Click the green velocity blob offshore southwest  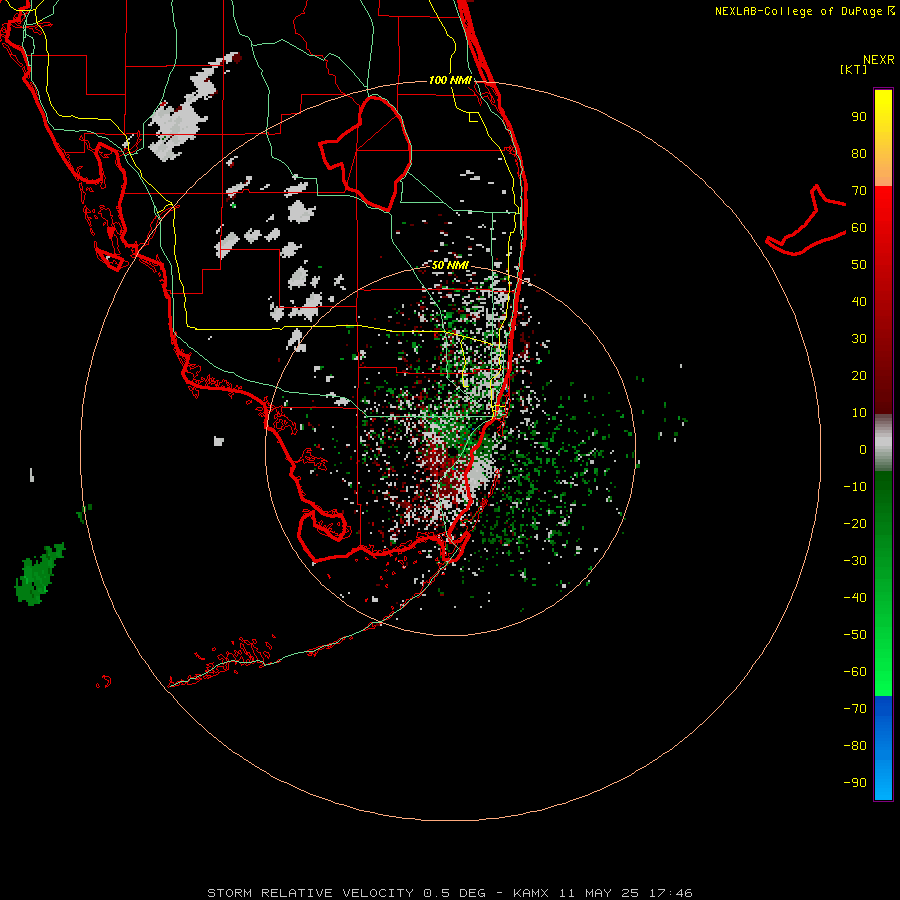37,575
